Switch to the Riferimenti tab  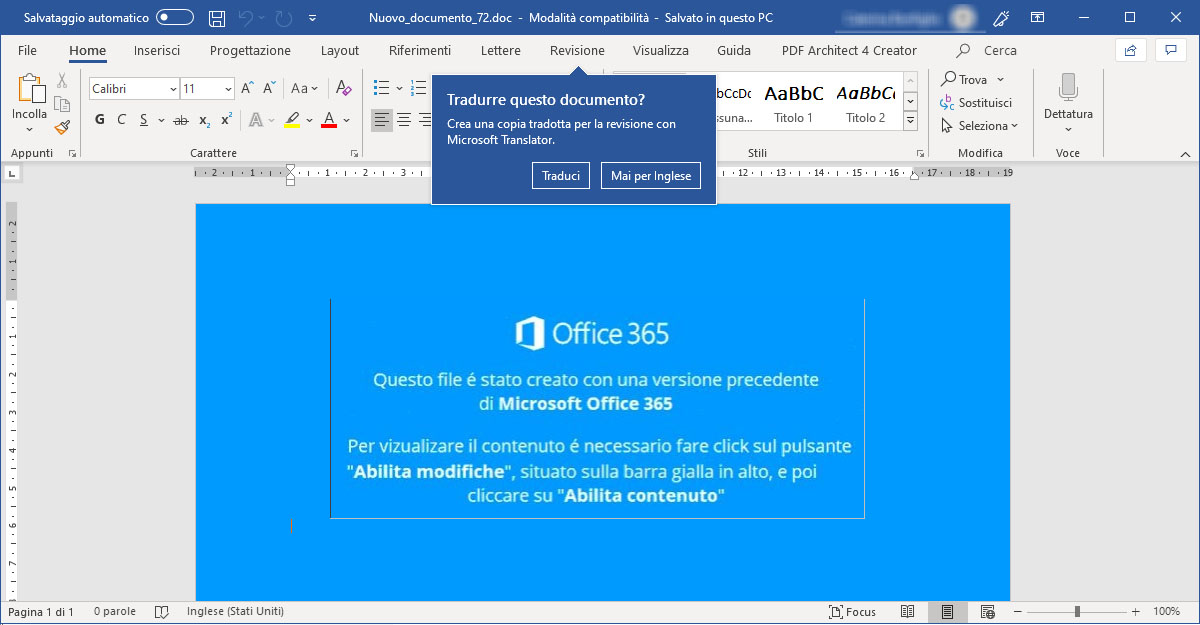[x=420, y=50]
